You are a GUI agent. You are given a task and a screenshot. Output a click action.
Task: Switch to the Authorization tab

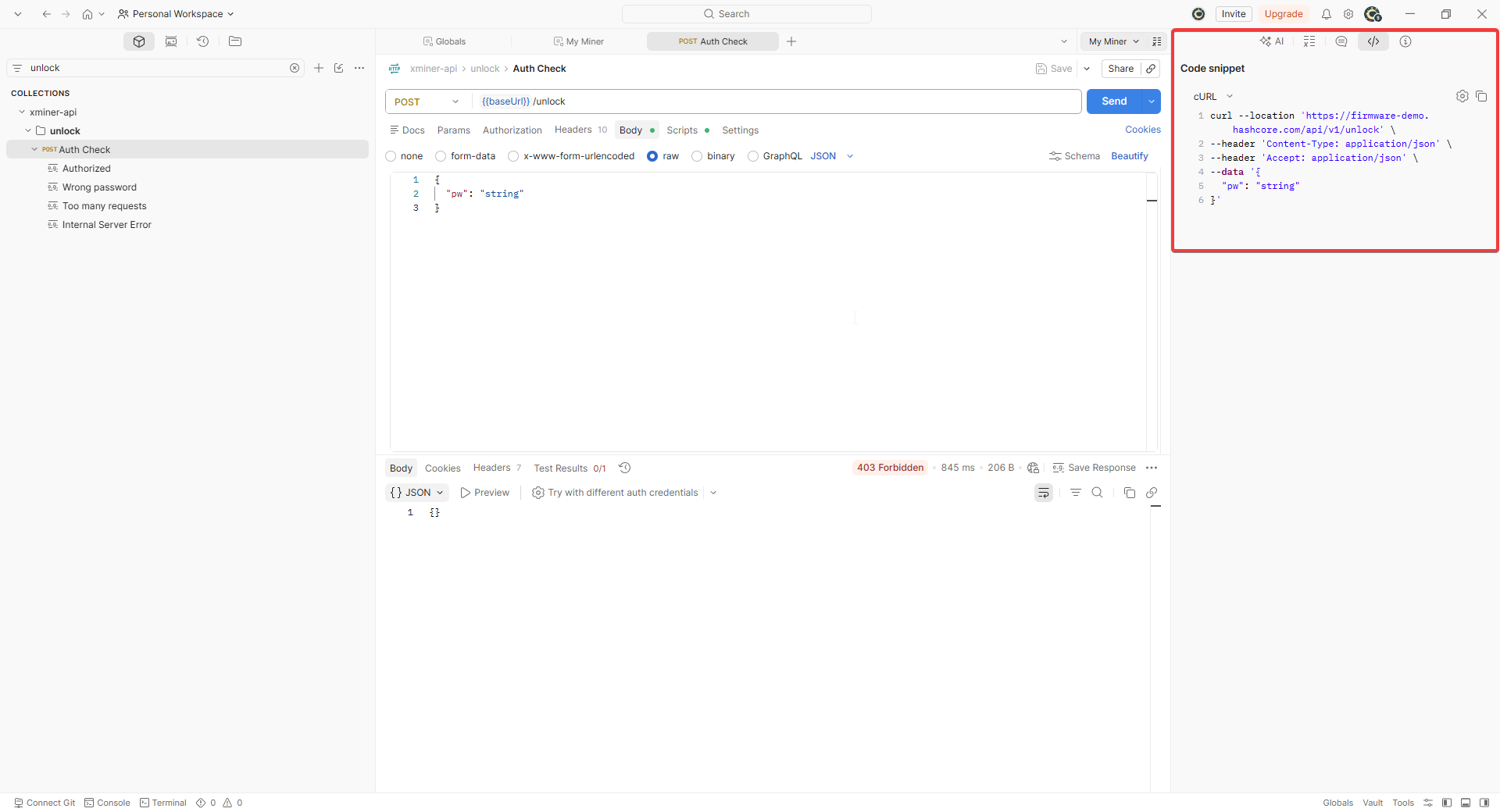click(x=512, y=130)
